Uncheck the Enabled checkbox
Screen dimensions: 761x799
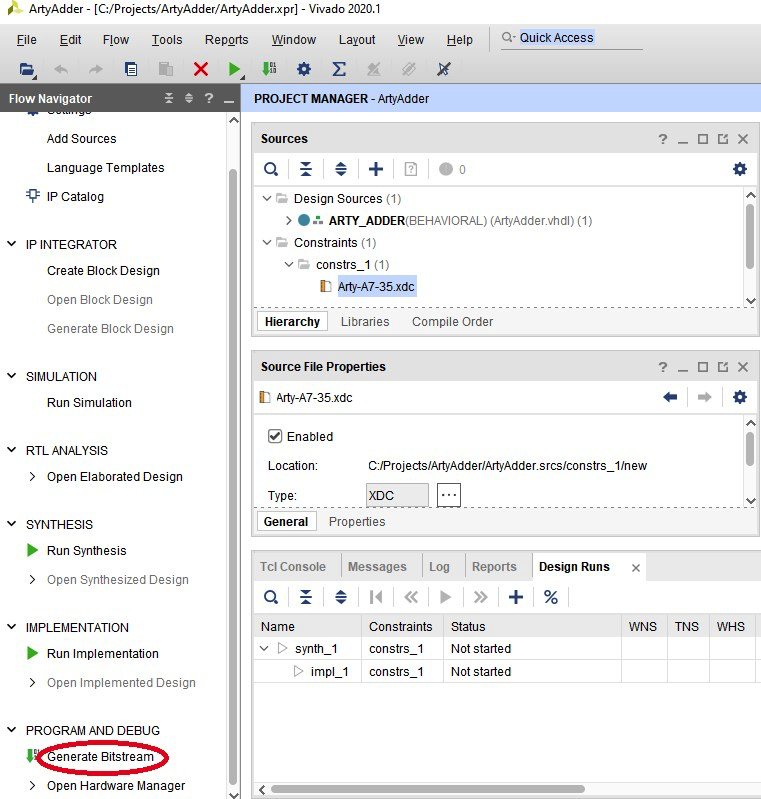pyautogui.click(x=275, y=437)
